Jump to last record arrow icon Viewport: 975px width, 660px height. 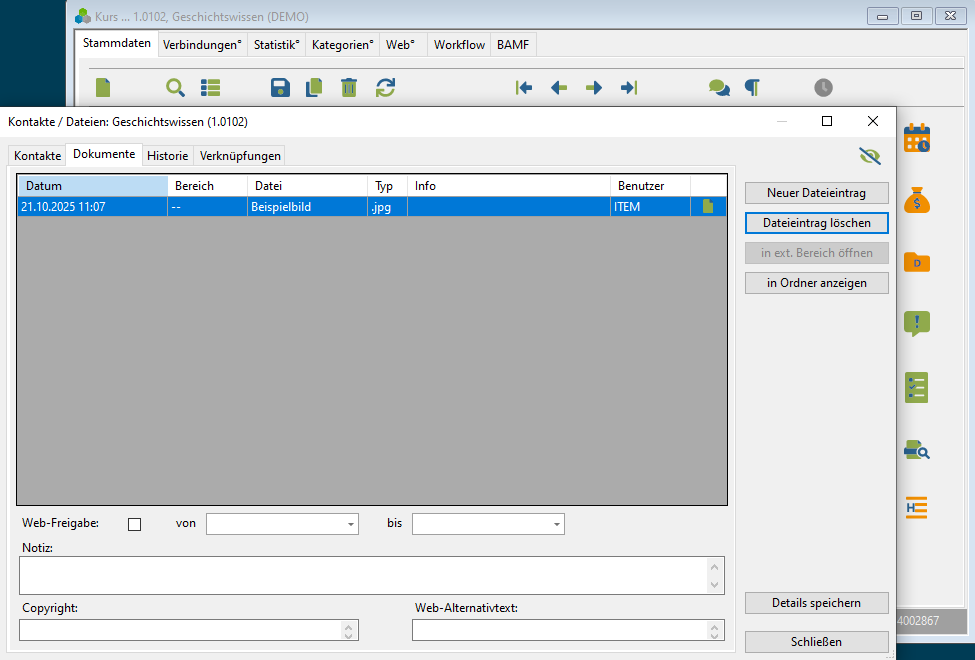(629, 88)
